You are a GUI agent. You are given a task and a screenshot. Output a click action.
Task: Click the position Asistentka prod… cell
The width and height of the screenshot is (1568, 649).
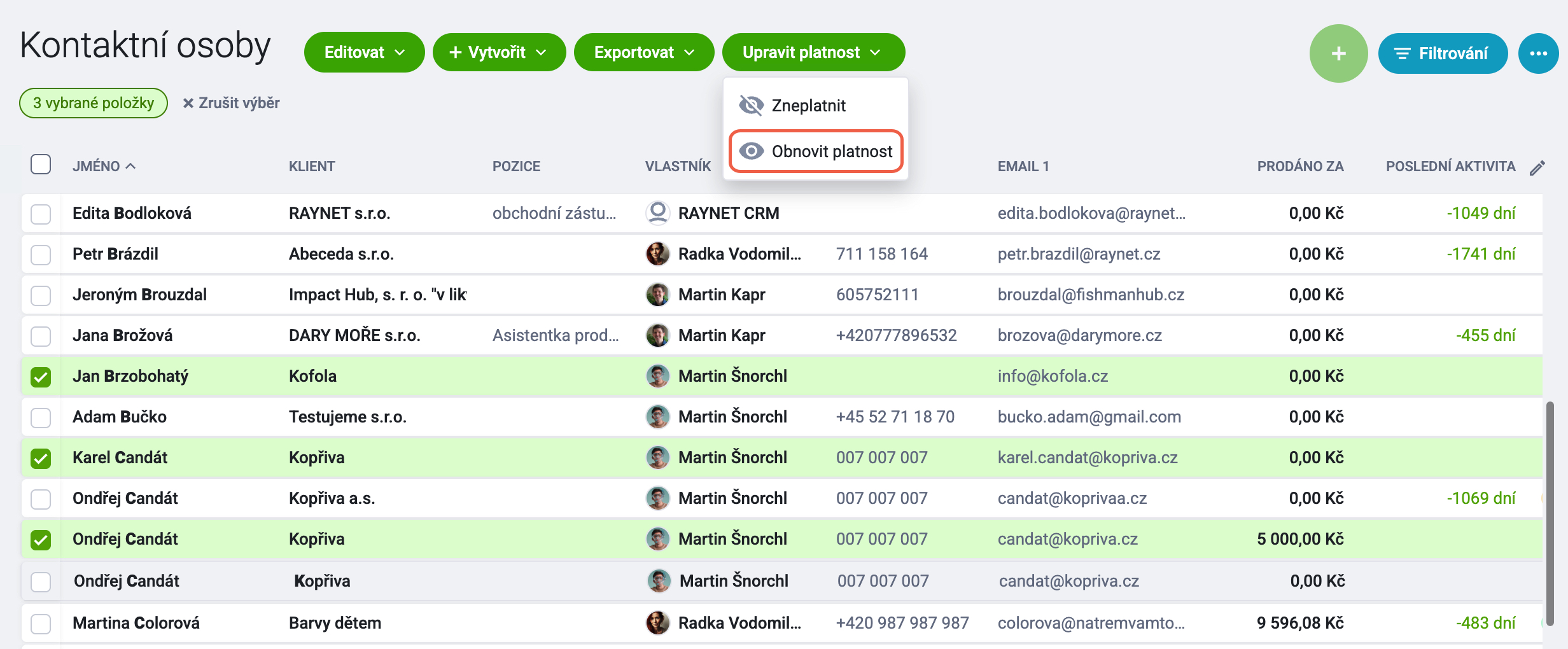556,335
